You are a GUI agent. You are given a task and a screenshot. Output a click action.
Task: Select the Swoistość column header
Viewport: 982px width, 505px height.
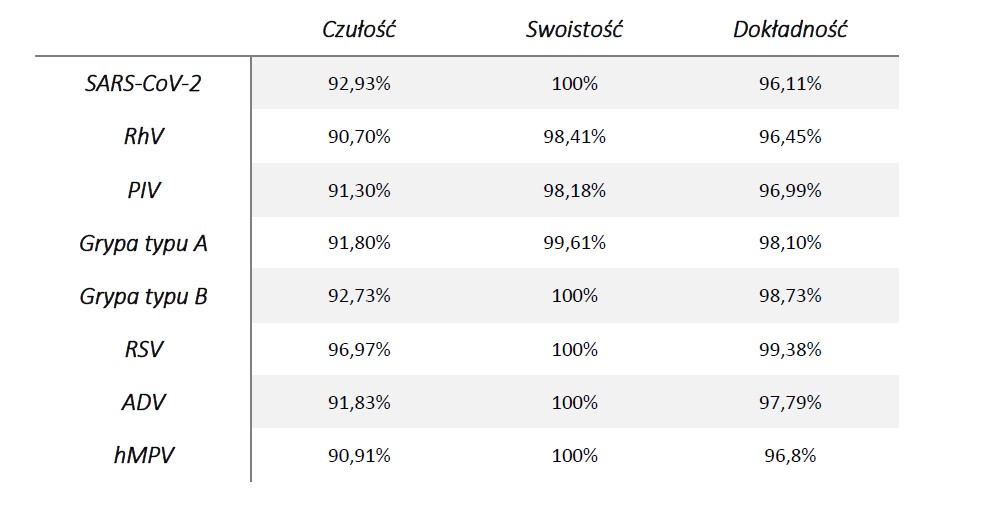coord(574,29)
